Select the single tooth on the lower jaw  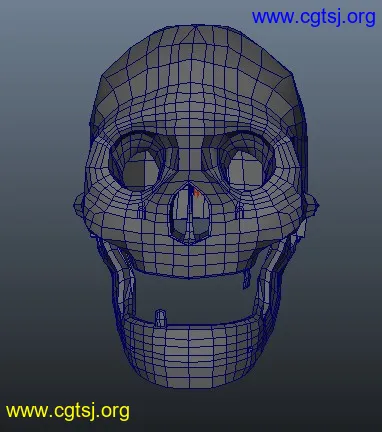(160, 318)
